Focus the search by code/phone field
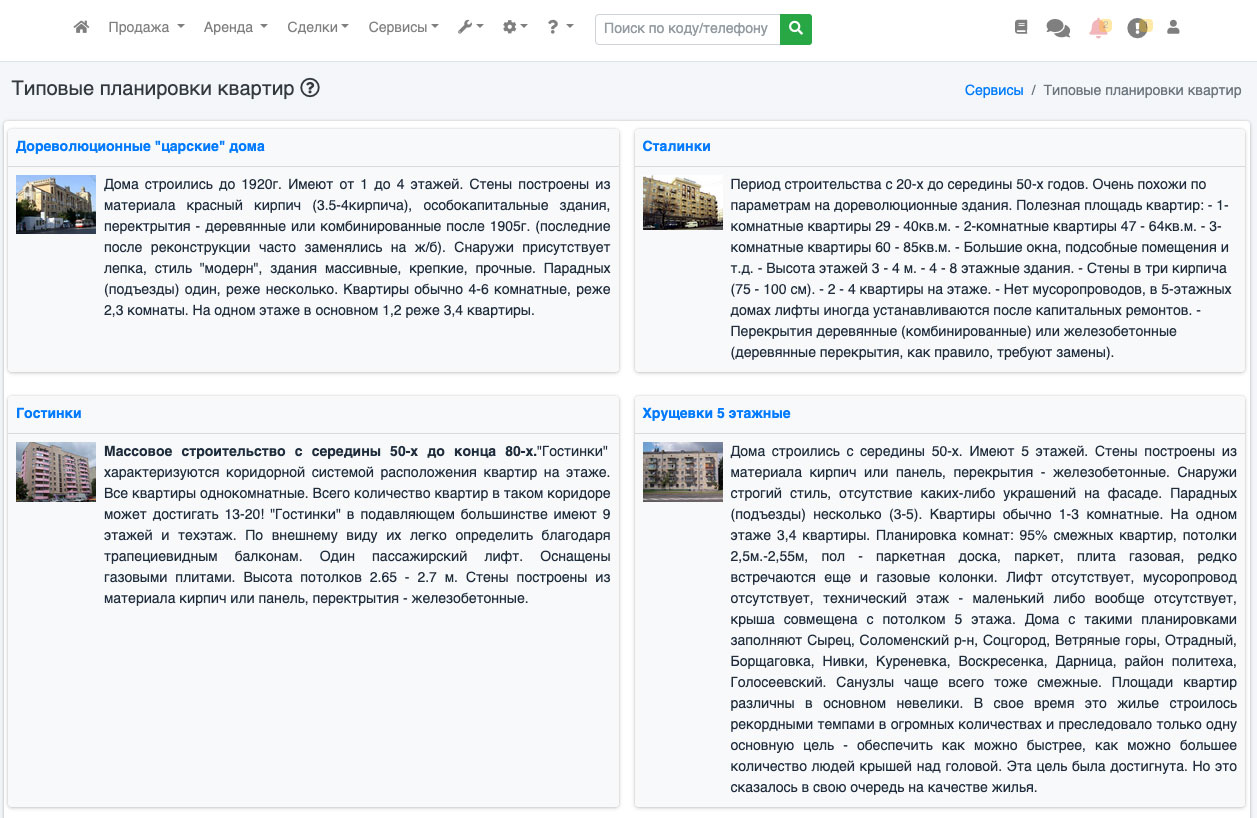This screenshot has width=1257, height=818. pos(687,29)
